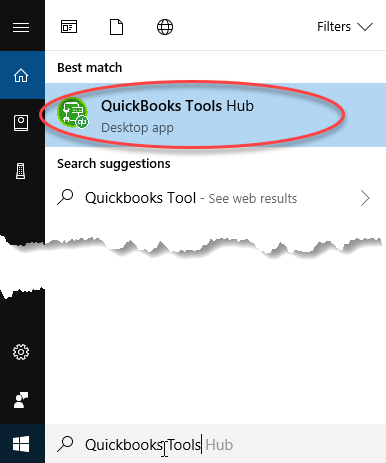Click the QuickBooks Tools Hub app icon
This screenshot has height=463, width=386.
tap(73, 113)
